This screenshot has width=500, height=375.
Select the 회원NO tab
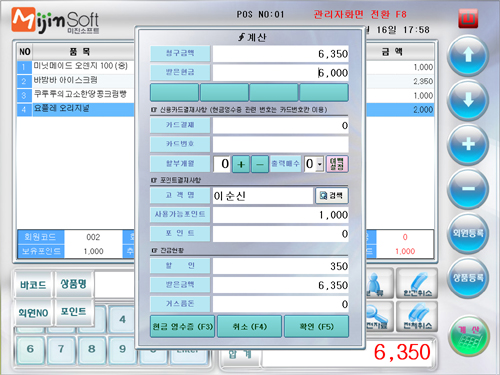pos(33,312)
